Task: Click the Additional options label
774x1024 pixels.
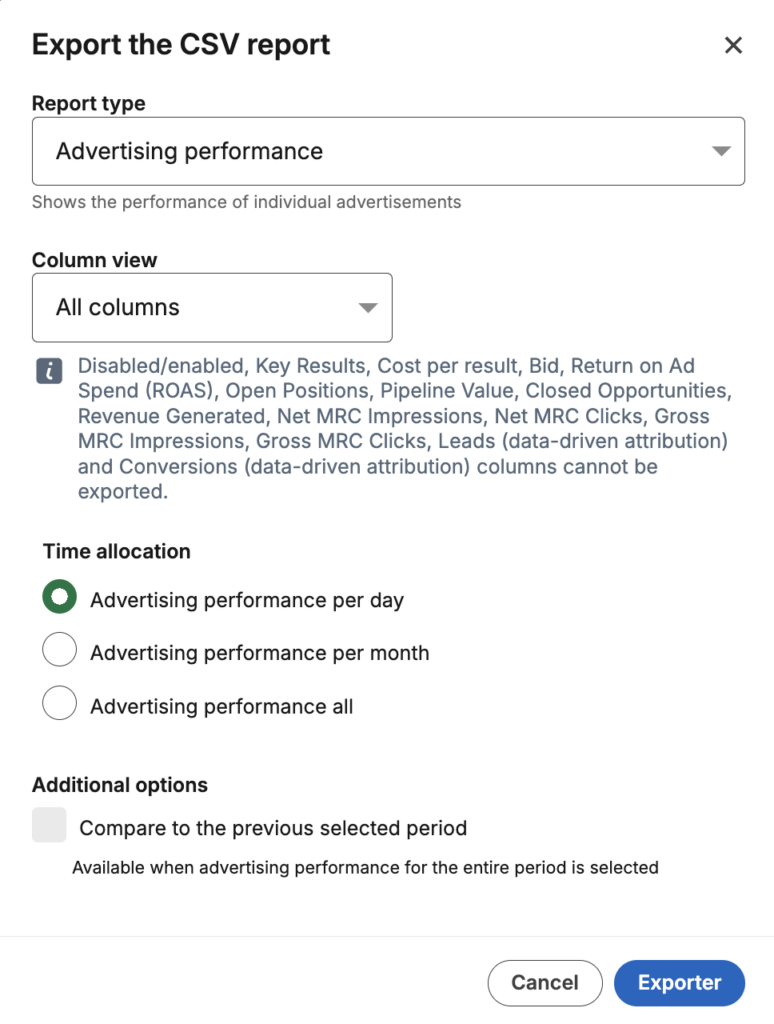Action: click(x=119, y=785)
